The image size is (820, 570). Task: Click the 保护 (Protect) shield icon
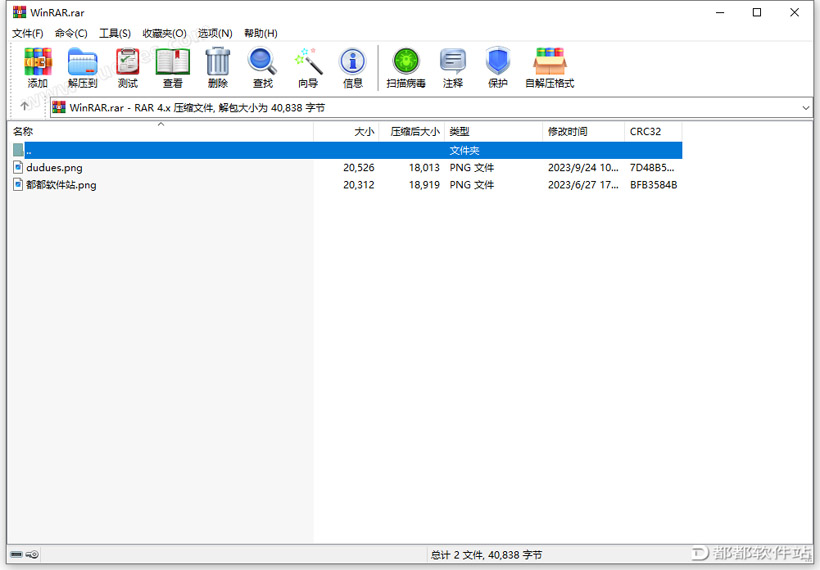click(x=498, y=68)
